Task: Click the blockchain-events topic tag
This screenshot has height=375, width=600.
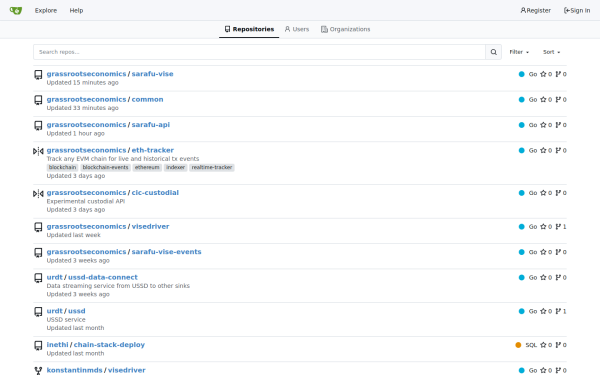Action: (x=105, y=168)
